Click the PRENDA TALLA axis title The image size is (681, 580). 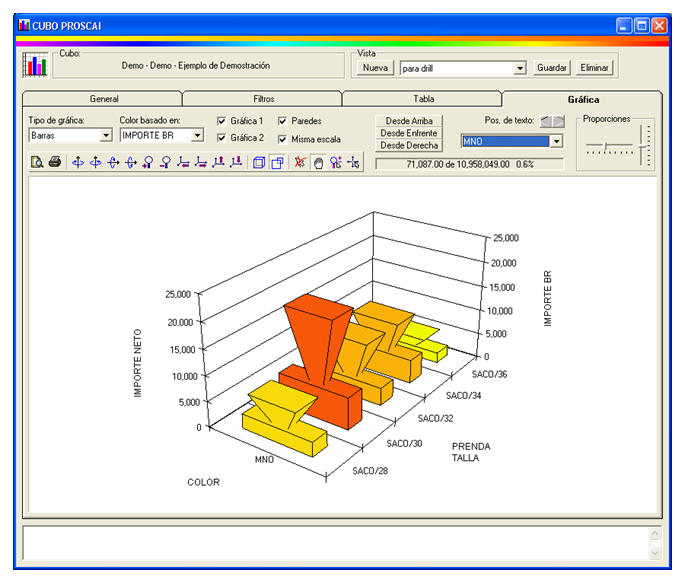click(471, 452)
